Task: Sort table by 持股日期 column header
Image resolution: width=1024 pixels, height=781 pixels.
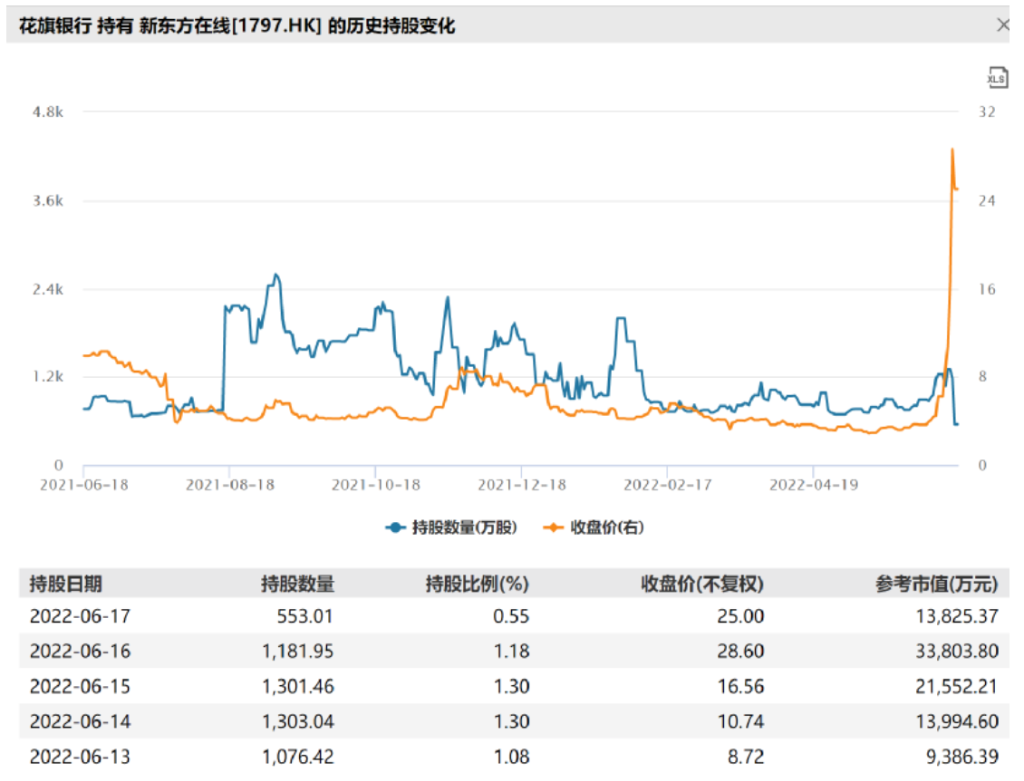Action: [x=66, y=584]
